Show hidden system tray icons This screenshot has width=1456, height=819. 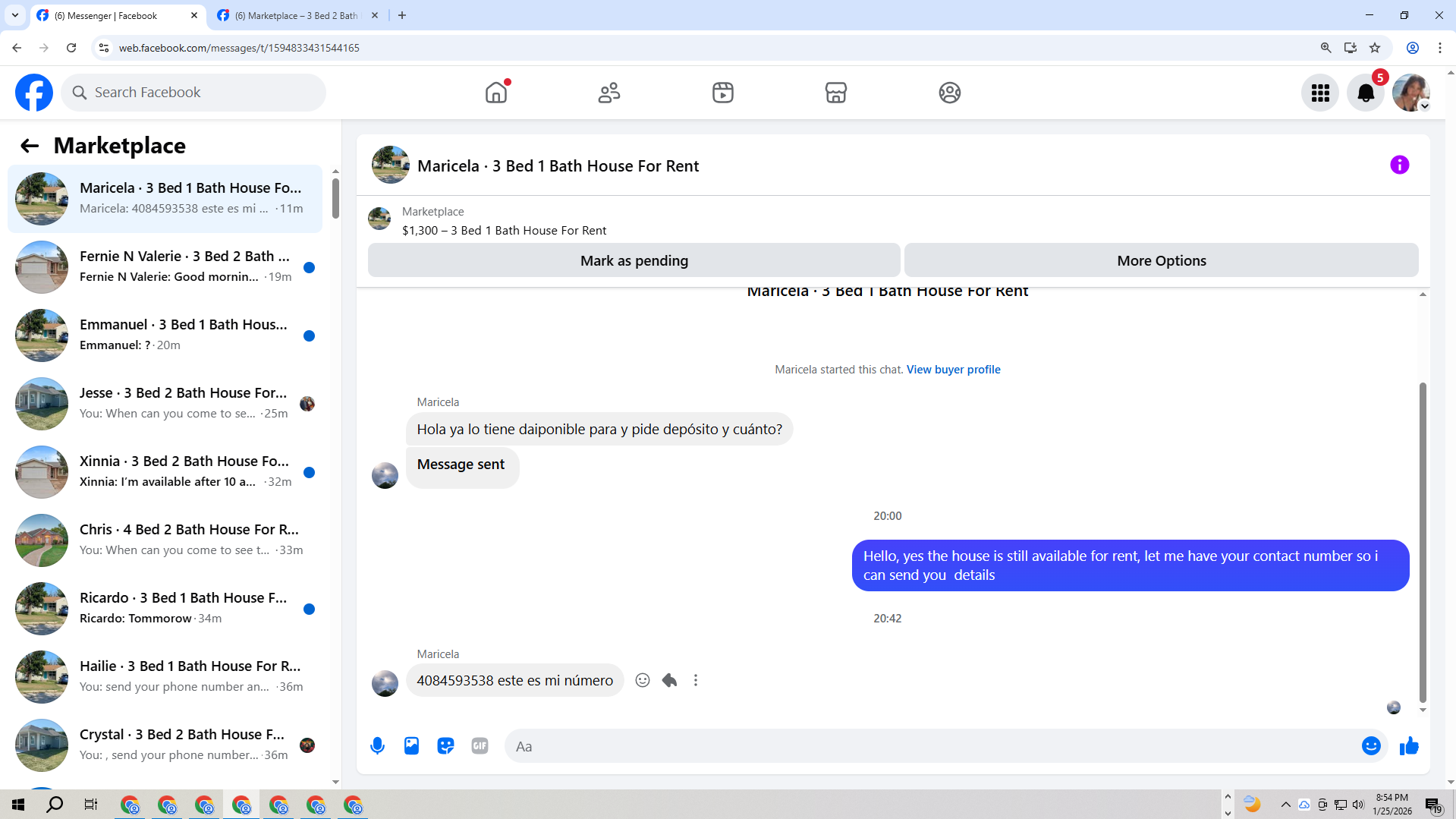tap(1286, 805)
